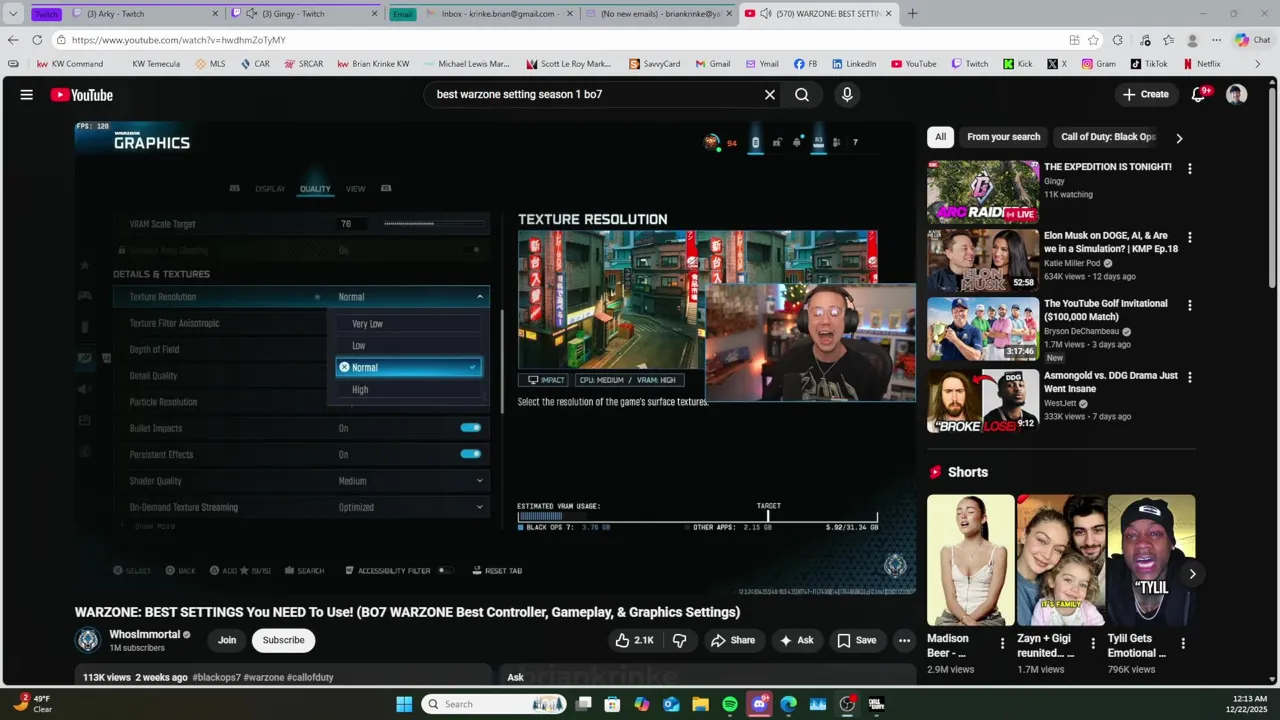Image resolution: width=1280 pixels, height=720 pixels.
Task: Open OBS Studio from the taskbar
Action: [x=847, y=704]
